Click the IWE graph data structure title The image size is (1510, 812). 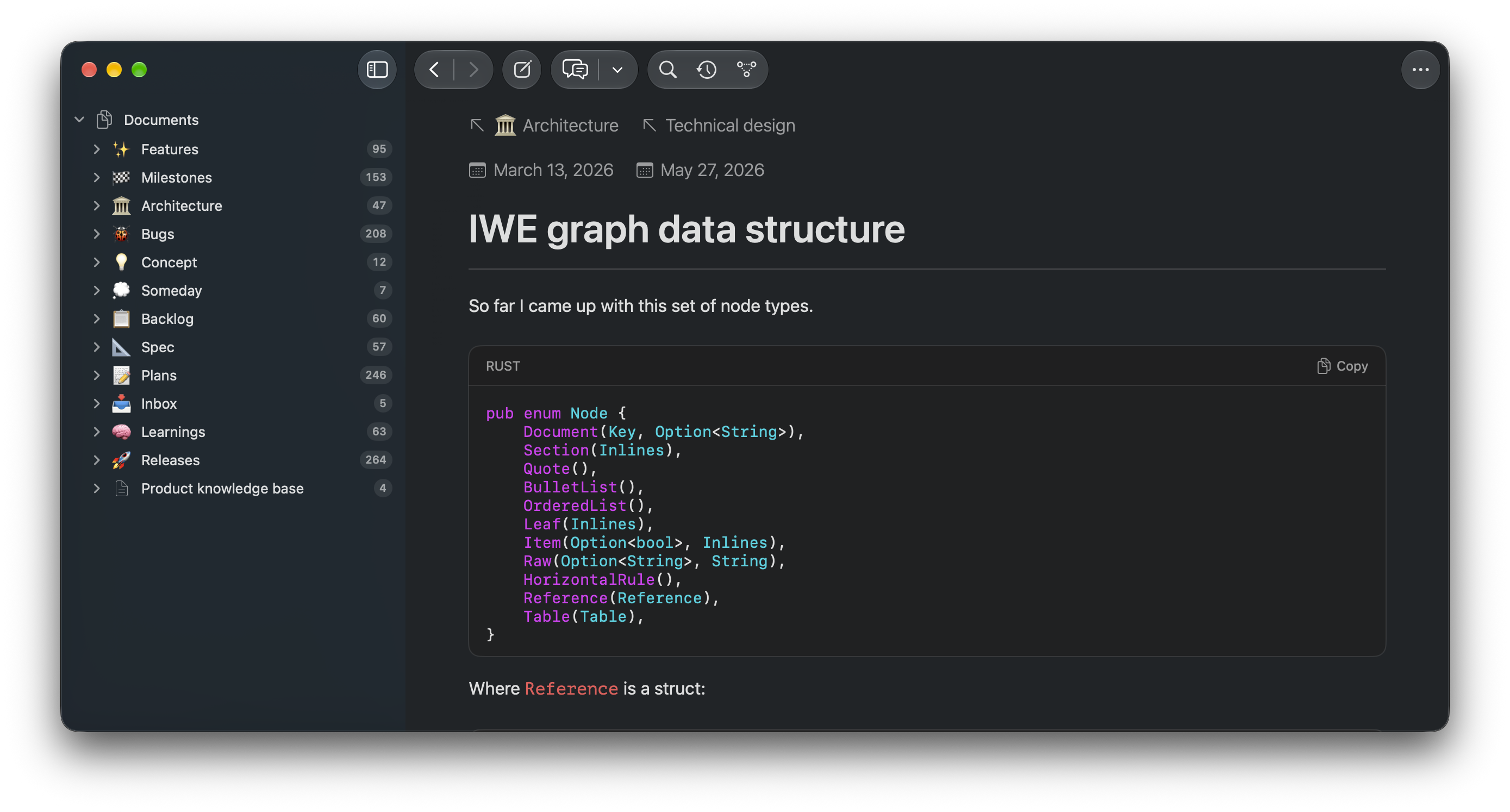click(x=687, y=229)
